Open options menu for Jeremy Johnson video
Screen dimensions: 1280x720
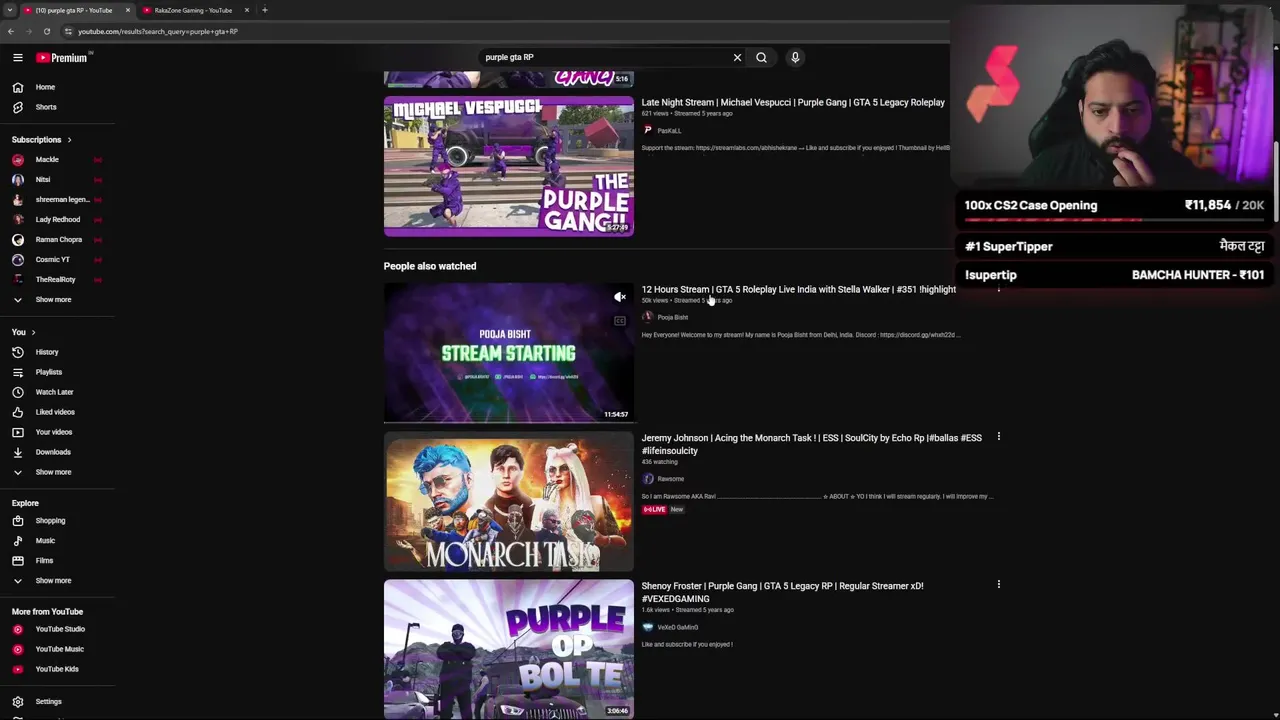(x=998, y=437)
